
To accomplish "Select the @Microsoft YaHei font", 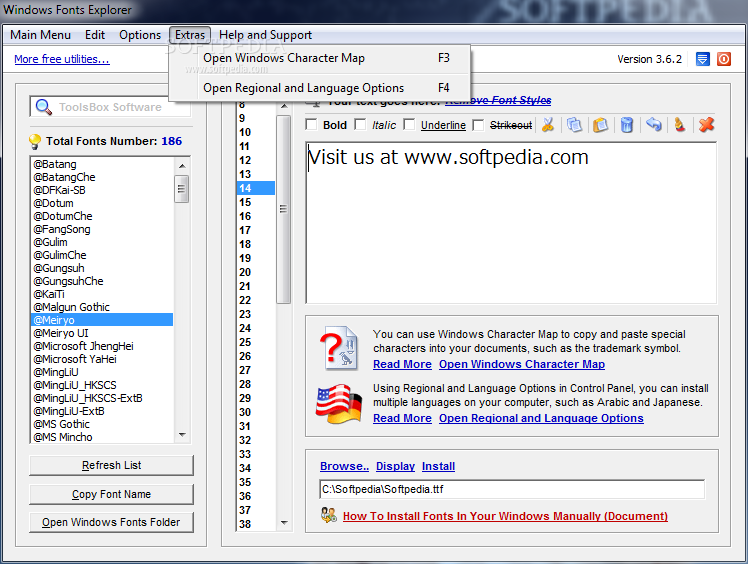I will tap(102, 359).
